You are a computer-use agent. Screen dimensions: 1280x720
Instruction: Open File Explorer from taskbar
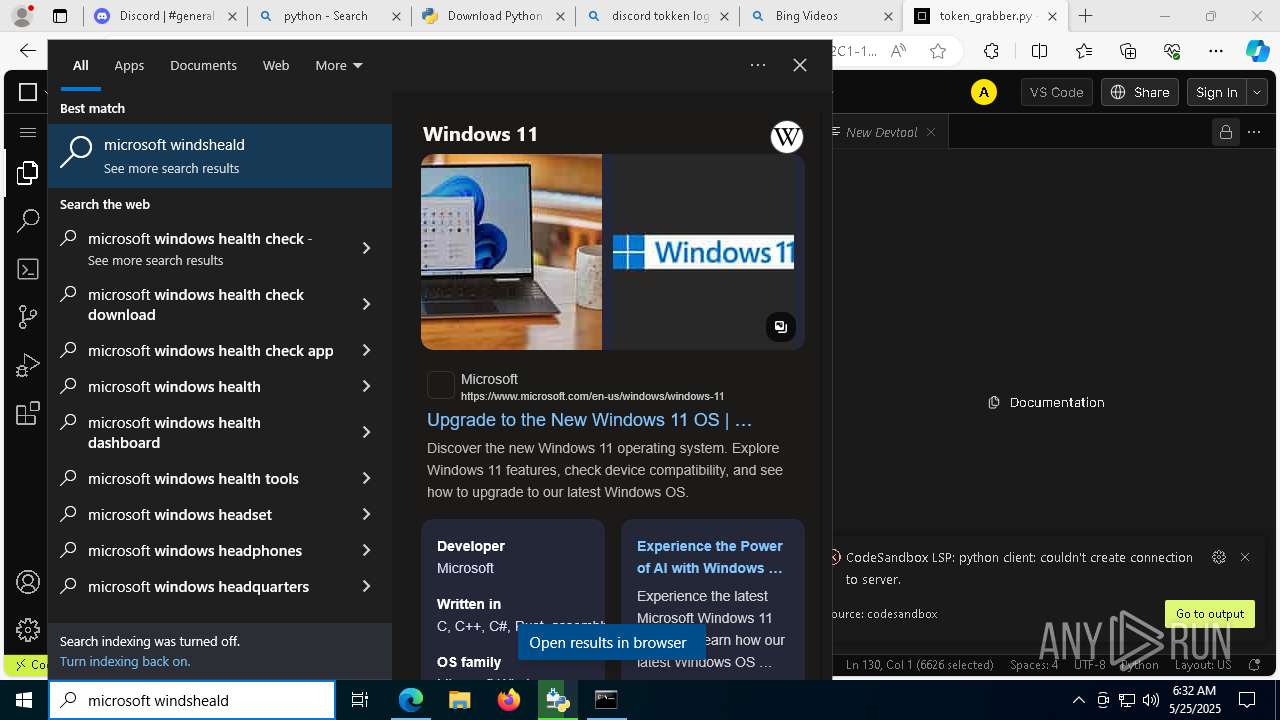click(459, 700)
